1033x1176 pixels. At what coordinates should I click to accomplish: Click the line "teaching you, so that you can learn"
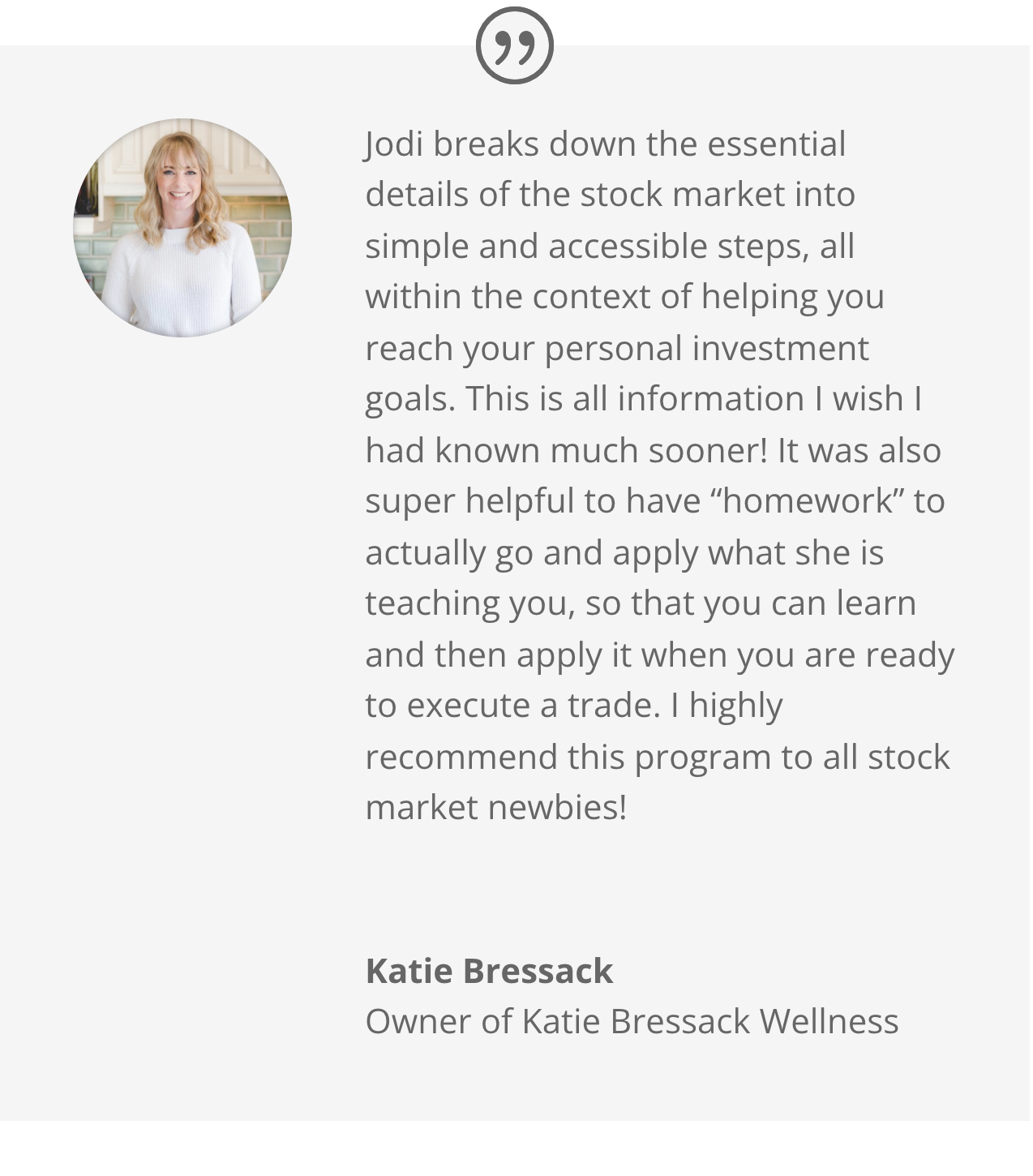(x=641, y=603)
